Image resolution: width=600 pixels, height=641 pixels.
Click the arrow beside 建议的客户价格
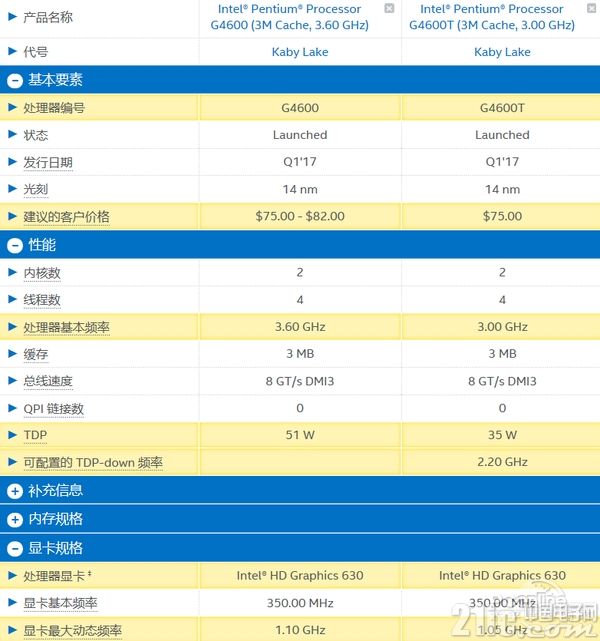12,216
